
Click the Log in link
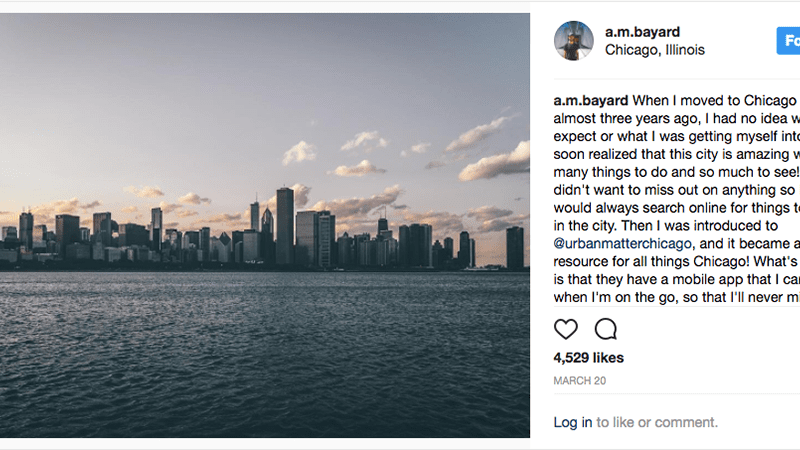(572, 423)
